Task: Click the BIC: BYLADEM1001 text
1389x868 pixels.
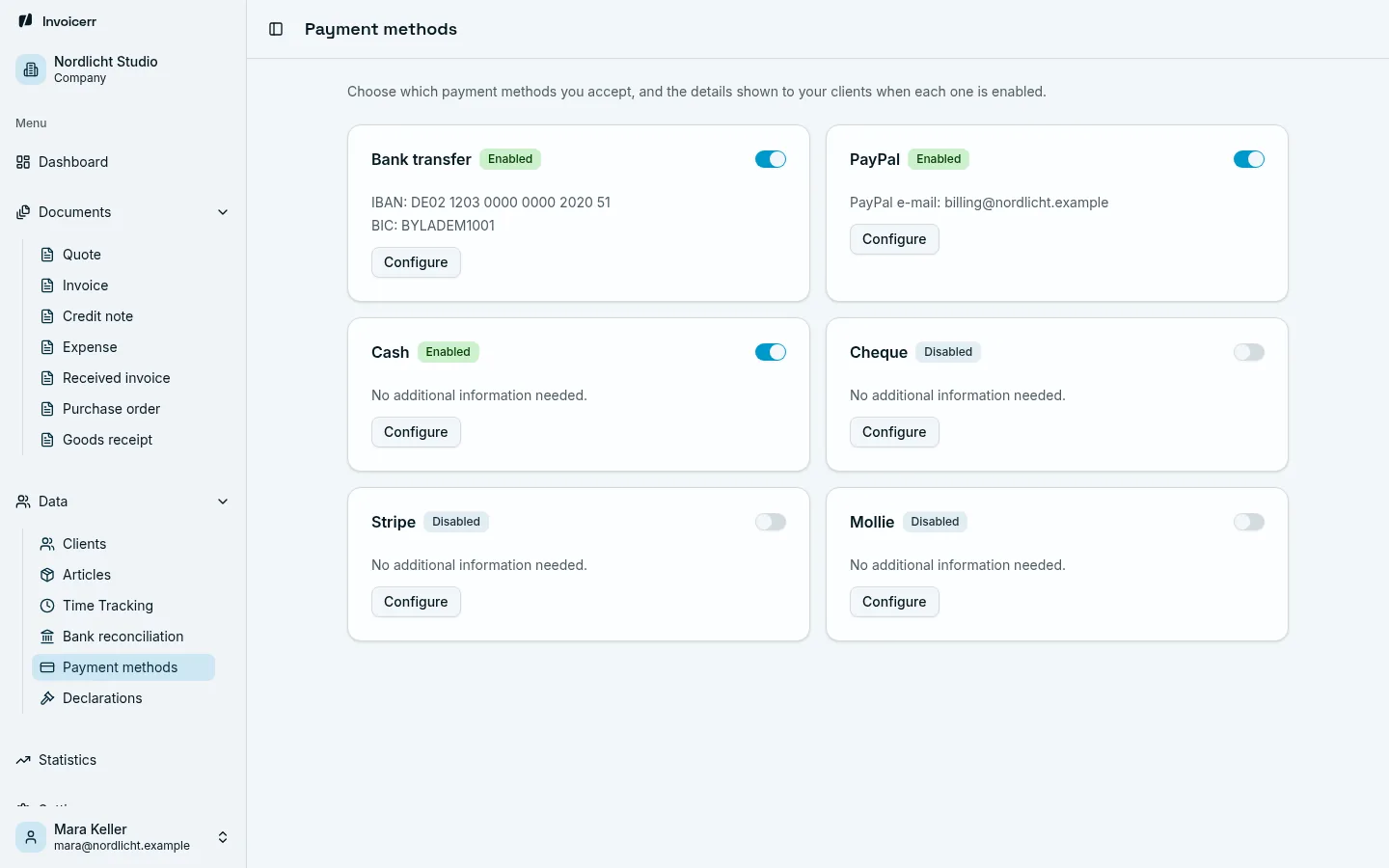Action: [x=433, y=226]
